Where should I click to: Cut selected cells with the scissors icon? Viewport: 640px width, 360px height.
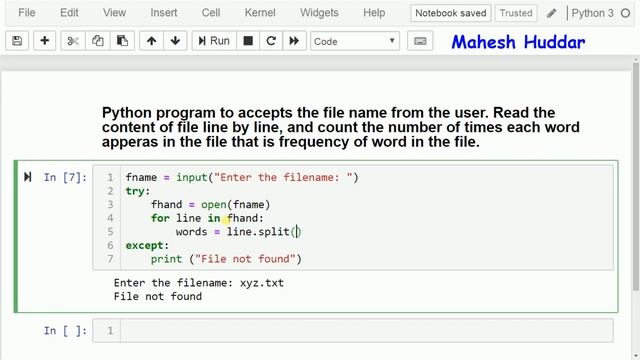click(x=73, y=41)
